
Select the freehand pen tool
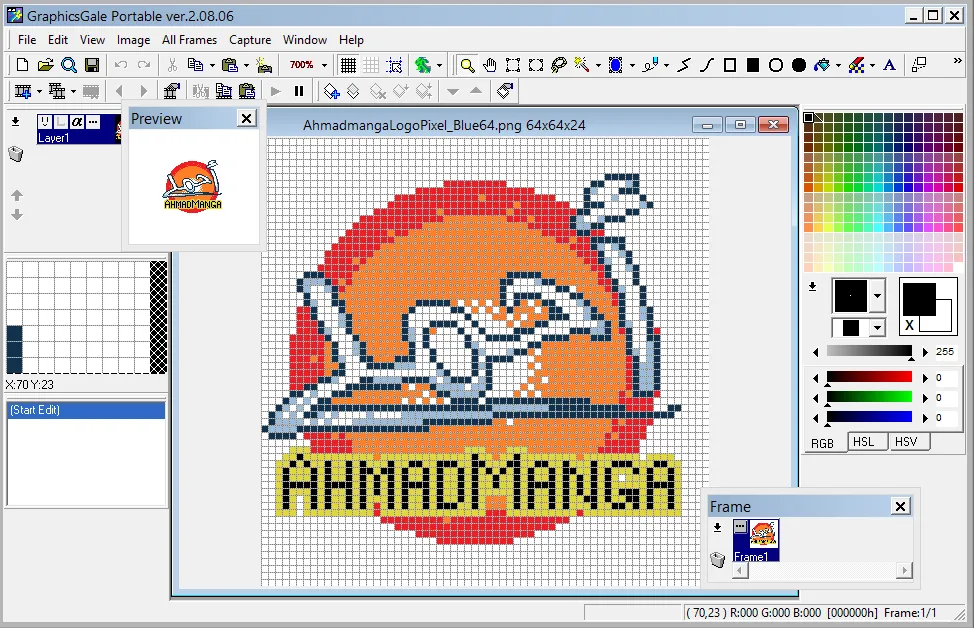point(650,65)
